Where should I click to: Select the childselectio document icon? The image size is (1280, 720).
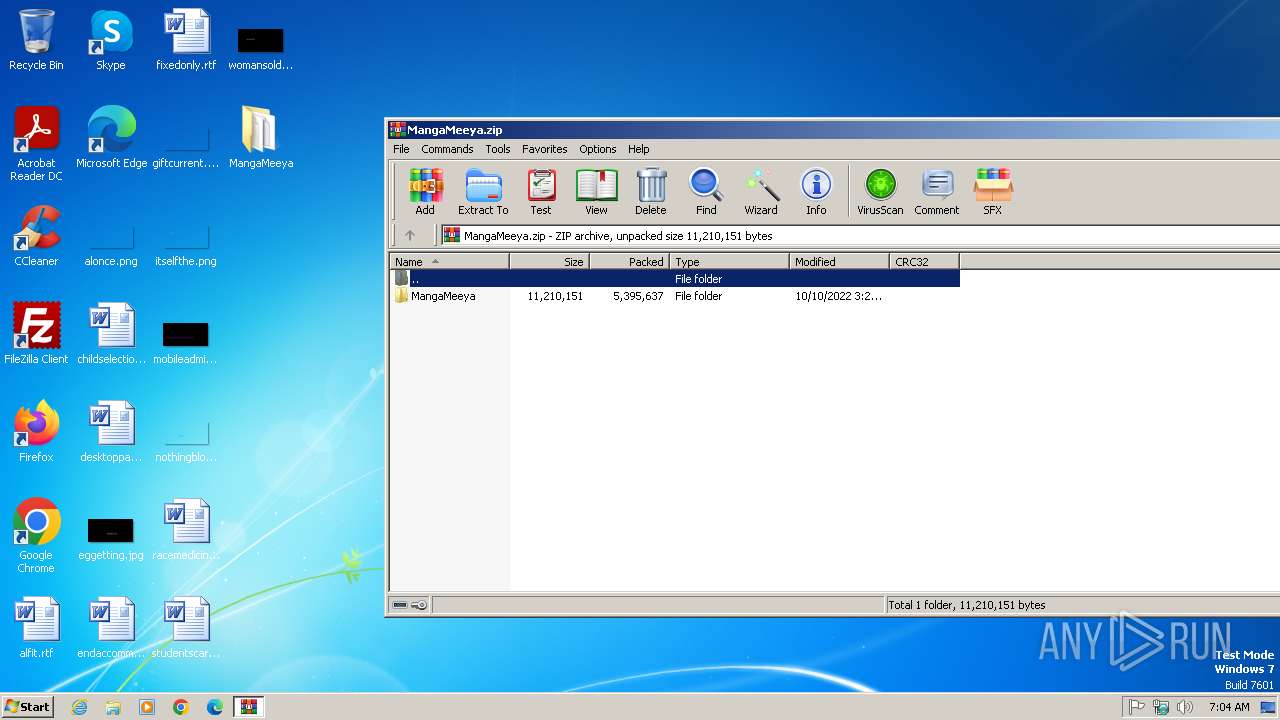click(x=111, y=334)
